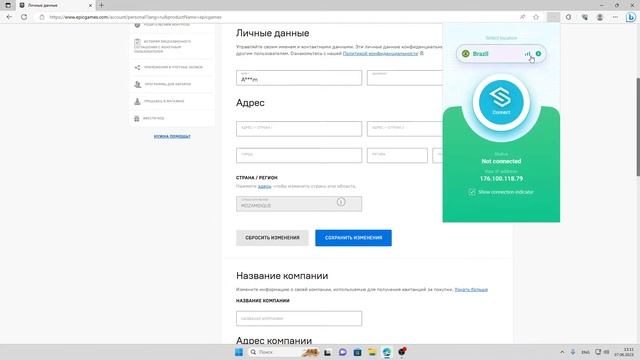The height and width of the screenshot is (360, 640).
Task: Select the Личные данные browser tab
Action: 56,5
